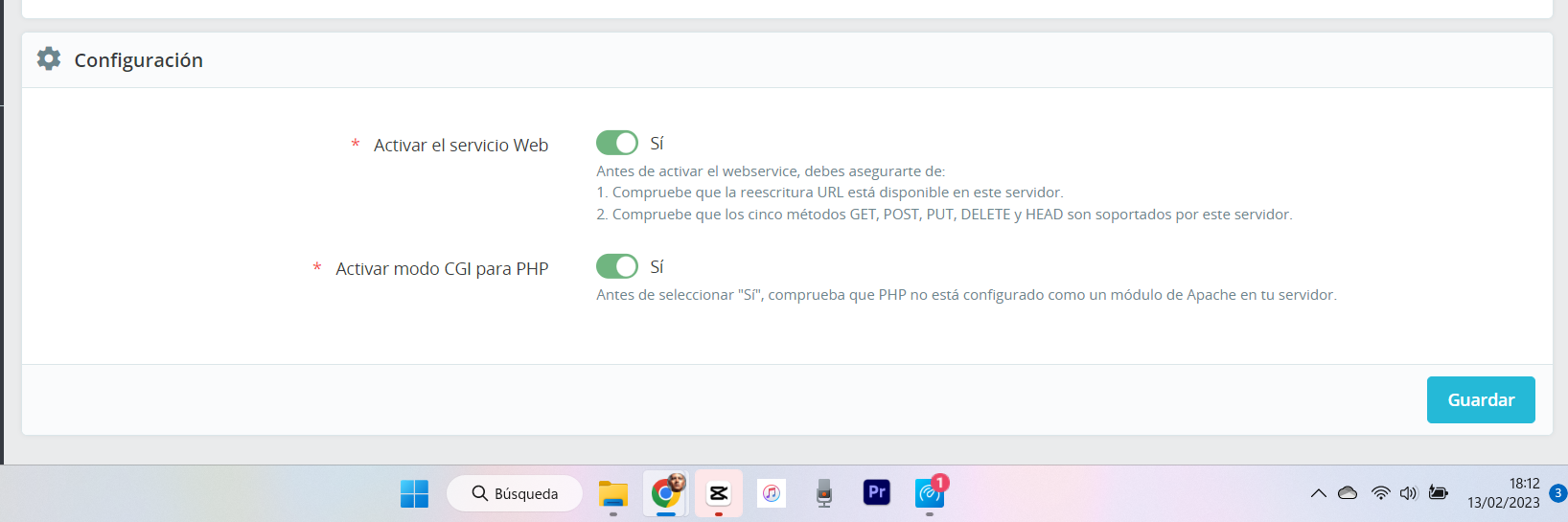Disable the Activar el servicio Web switch

tap(617, 143)
